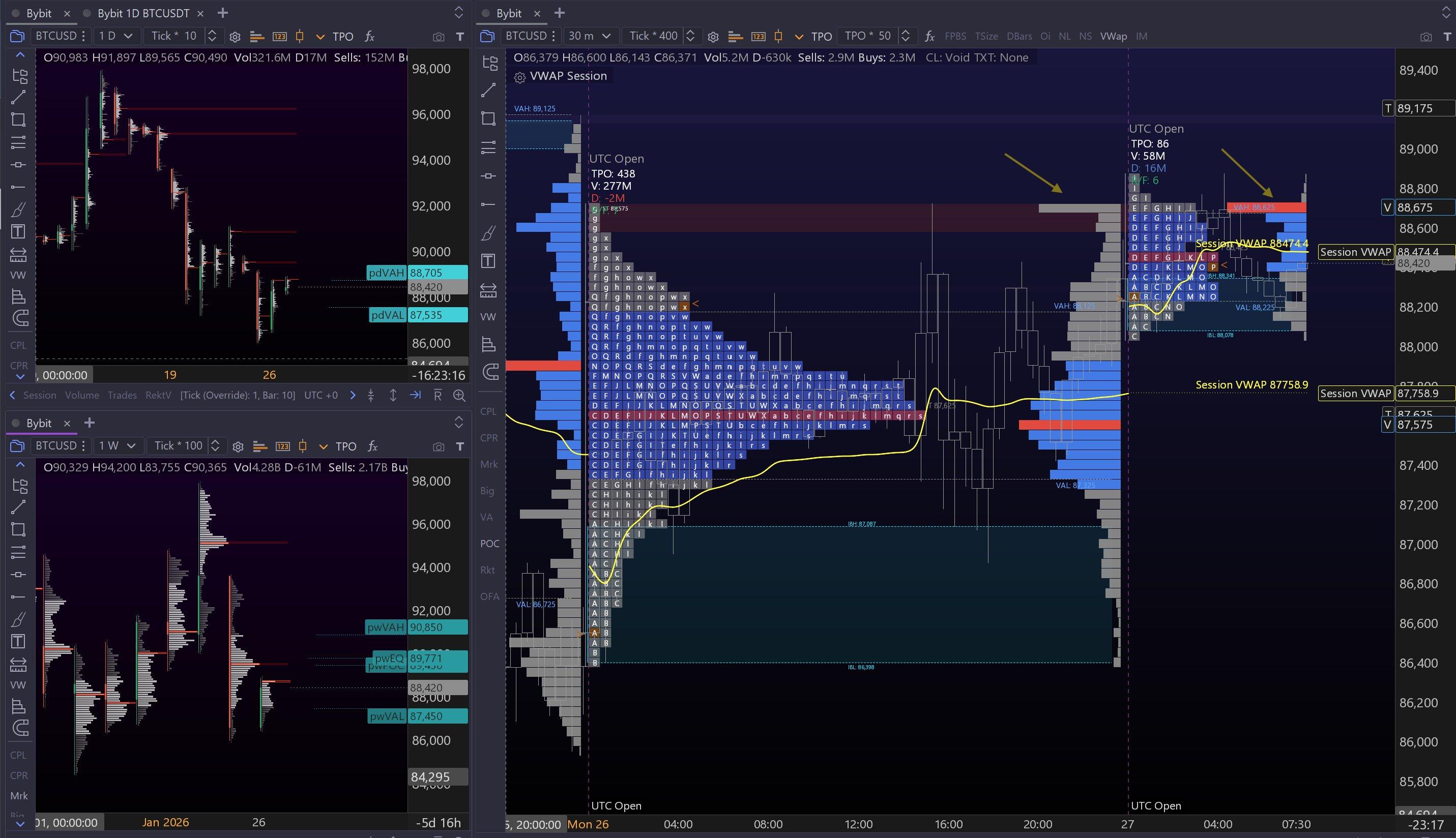Click the candlestick chart type icon on 30m chart

778,36
